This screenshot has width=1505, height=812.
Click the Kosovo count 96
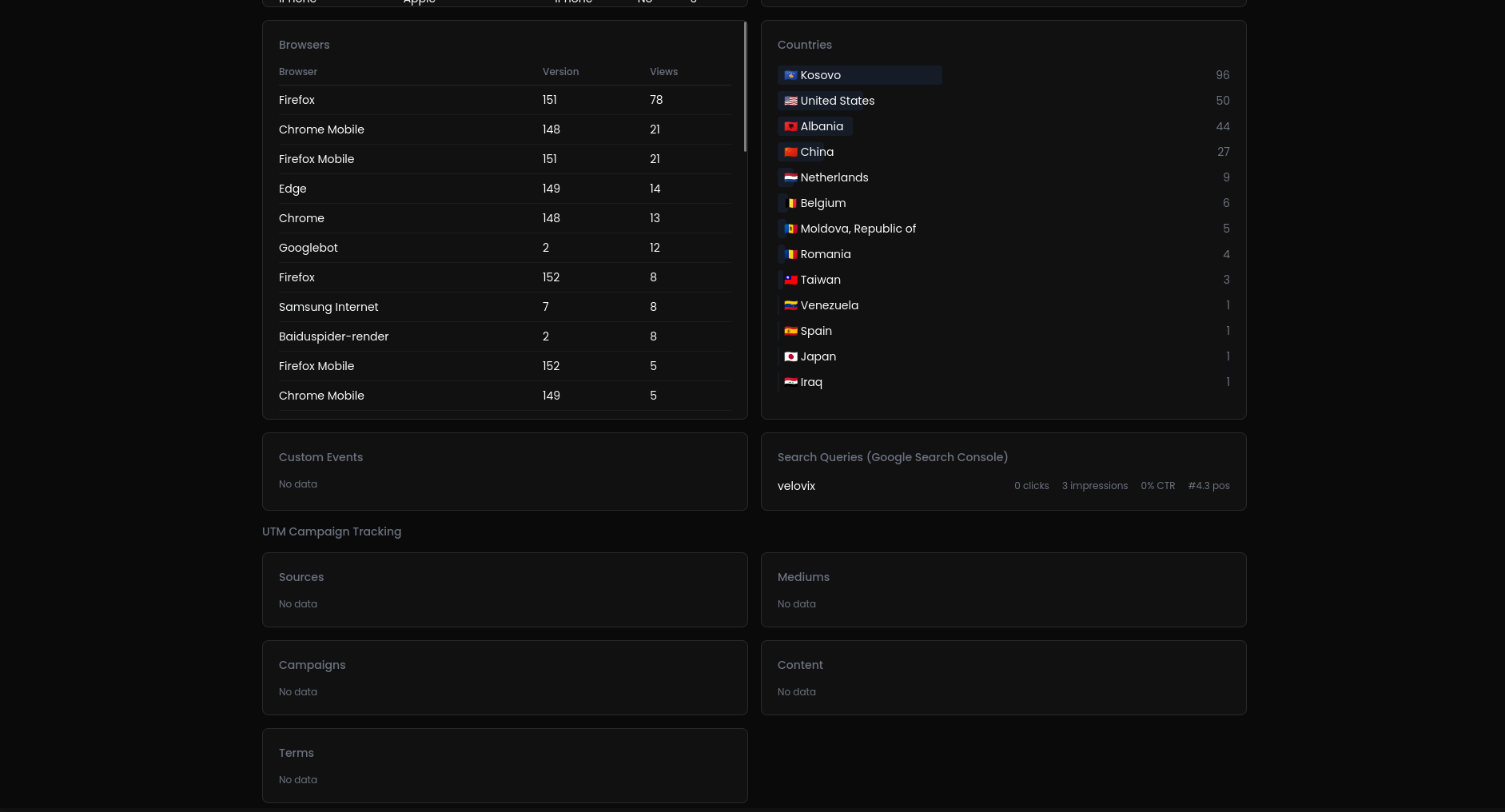coord(1222,75)
